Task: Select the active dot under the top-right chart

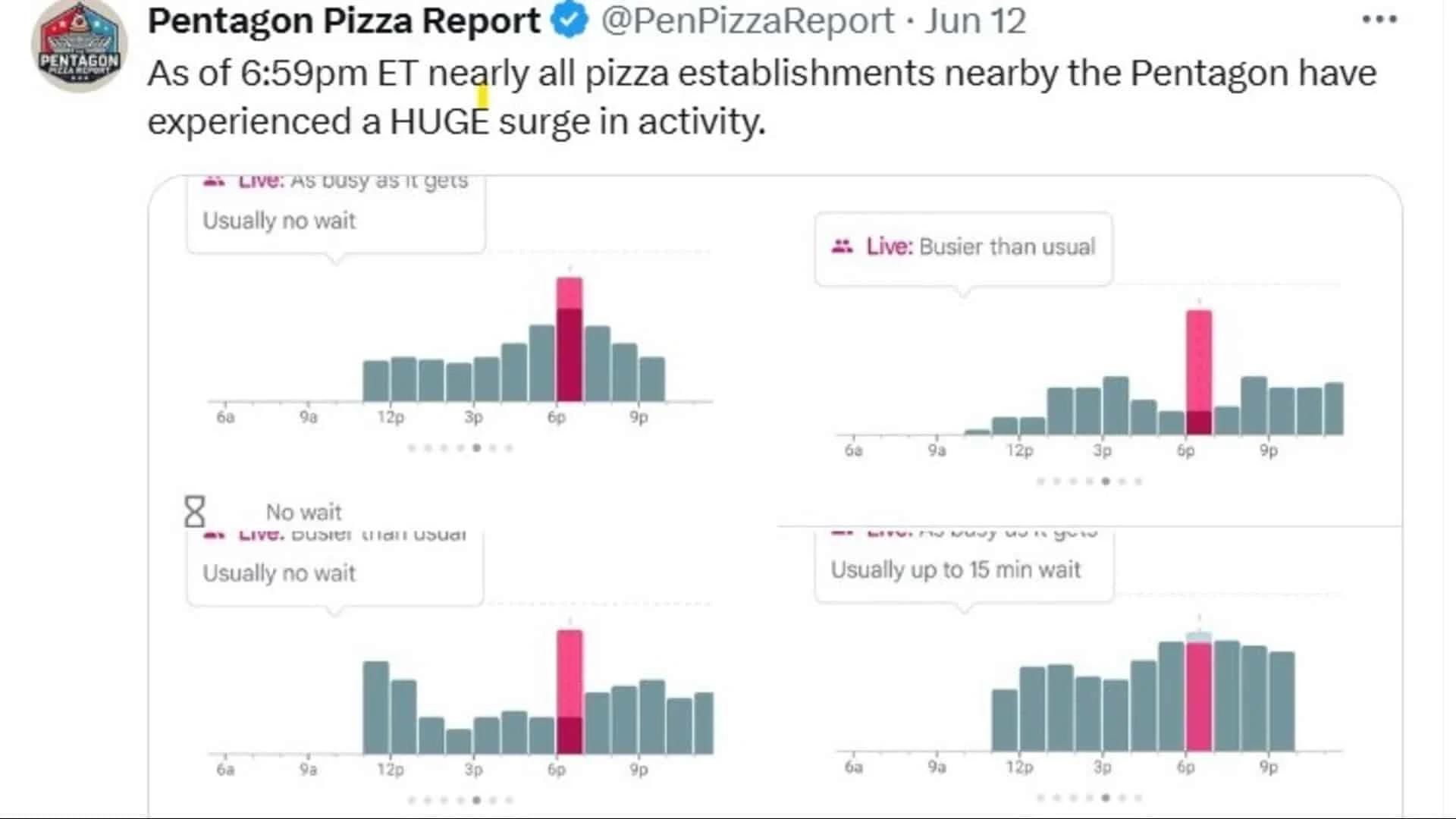Action: coord(1104,480)
